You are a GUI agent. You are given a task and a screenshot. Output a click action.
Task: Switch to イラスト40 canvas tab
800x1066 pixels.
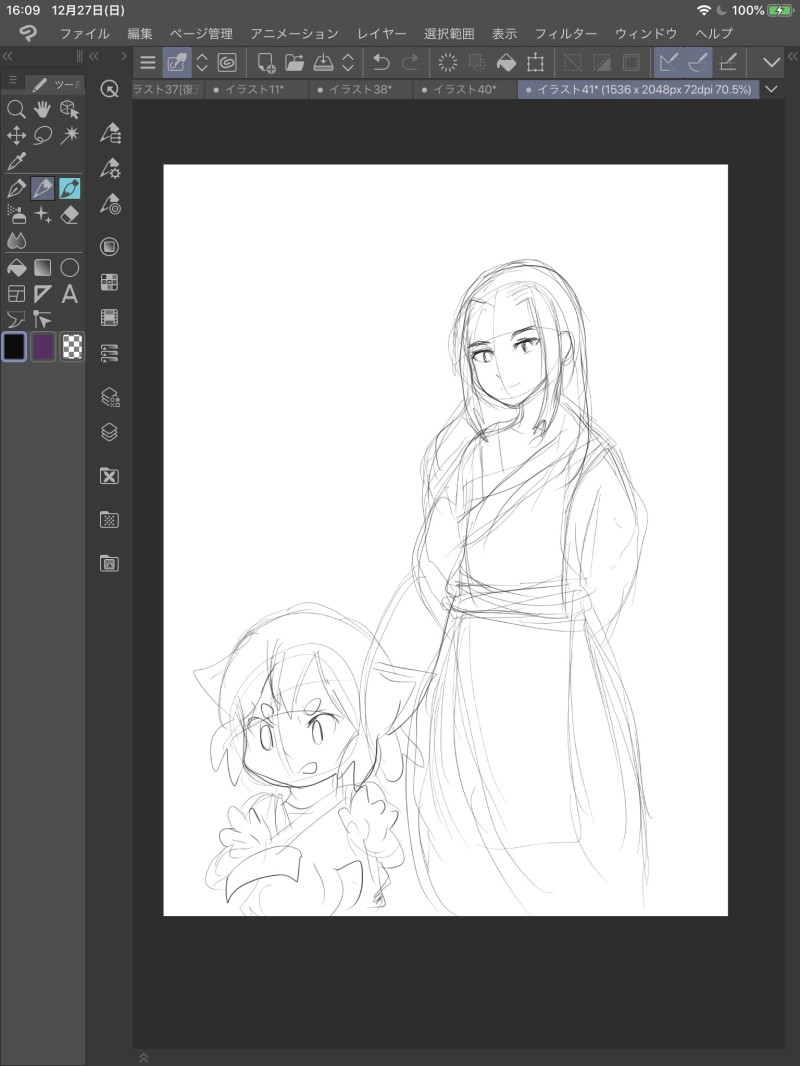point(465,89)
